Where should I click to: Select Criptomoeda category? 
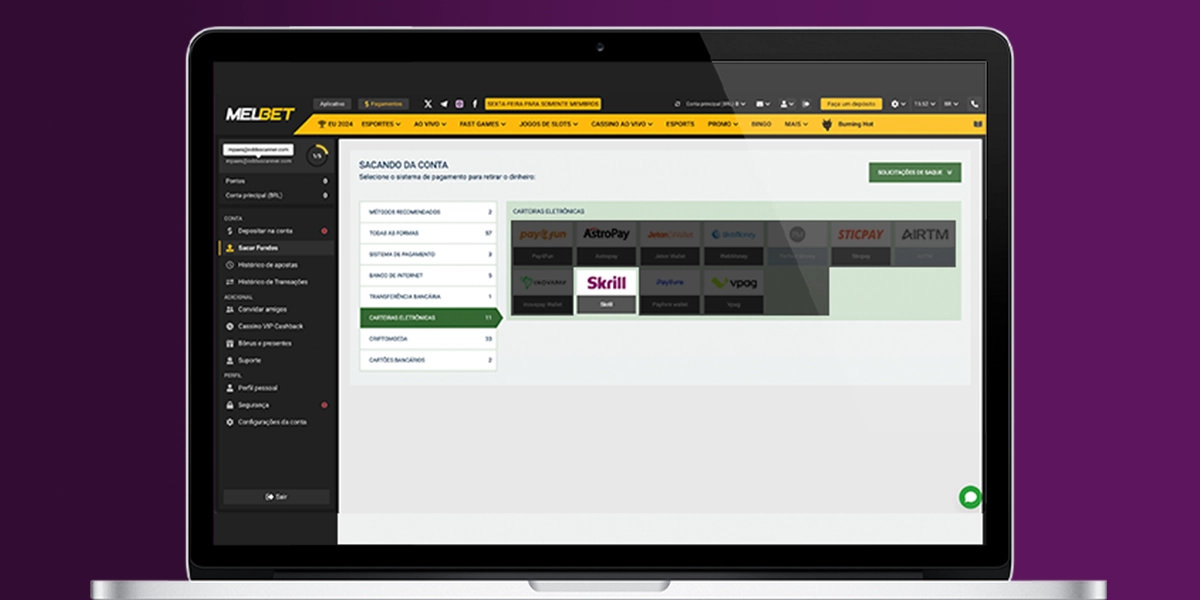[428, 339]
